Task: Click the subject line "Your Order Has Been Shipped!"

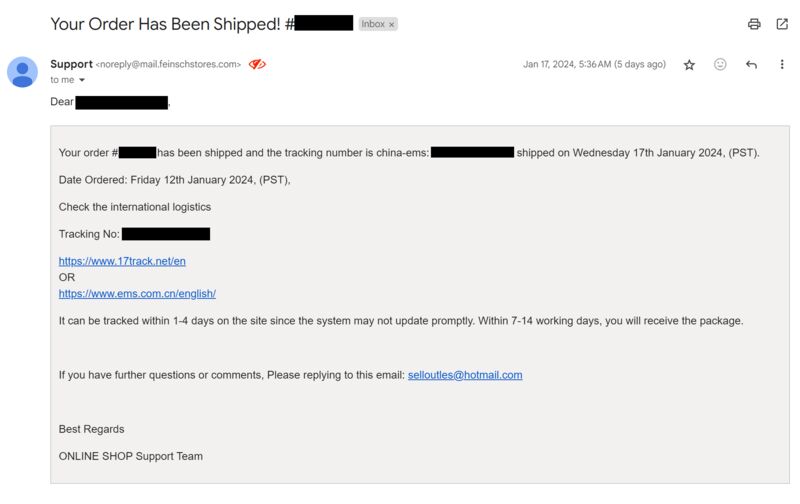Action: pyautogui.click(x=165, y=24)
